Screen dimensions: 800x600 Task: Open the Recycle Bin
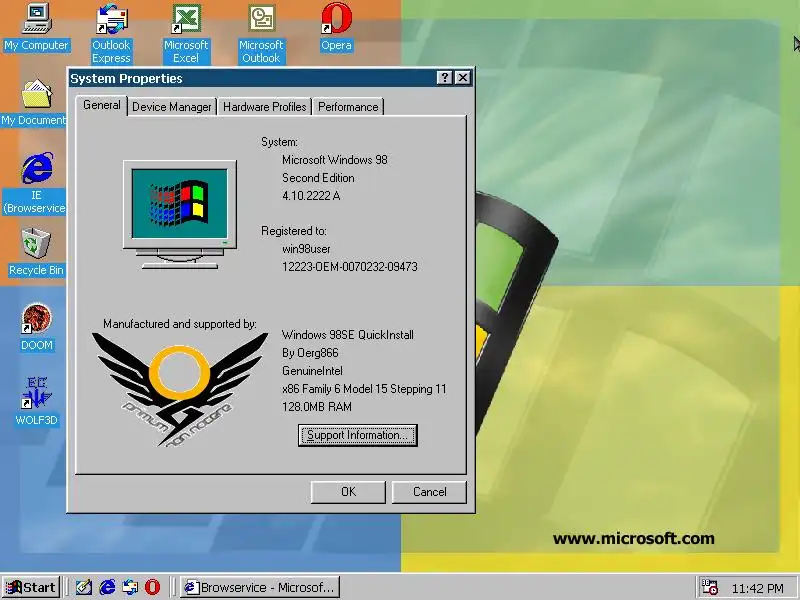click(x=36, y=252)
